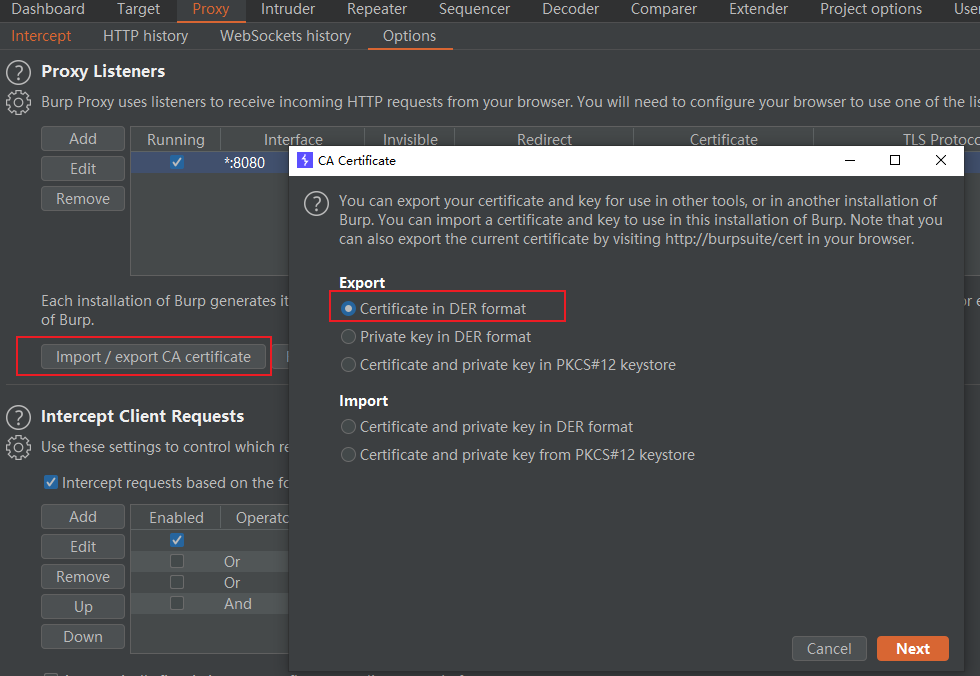Click the Redirect column header
The image size is (980, 676).
click(x=544, y=139)
